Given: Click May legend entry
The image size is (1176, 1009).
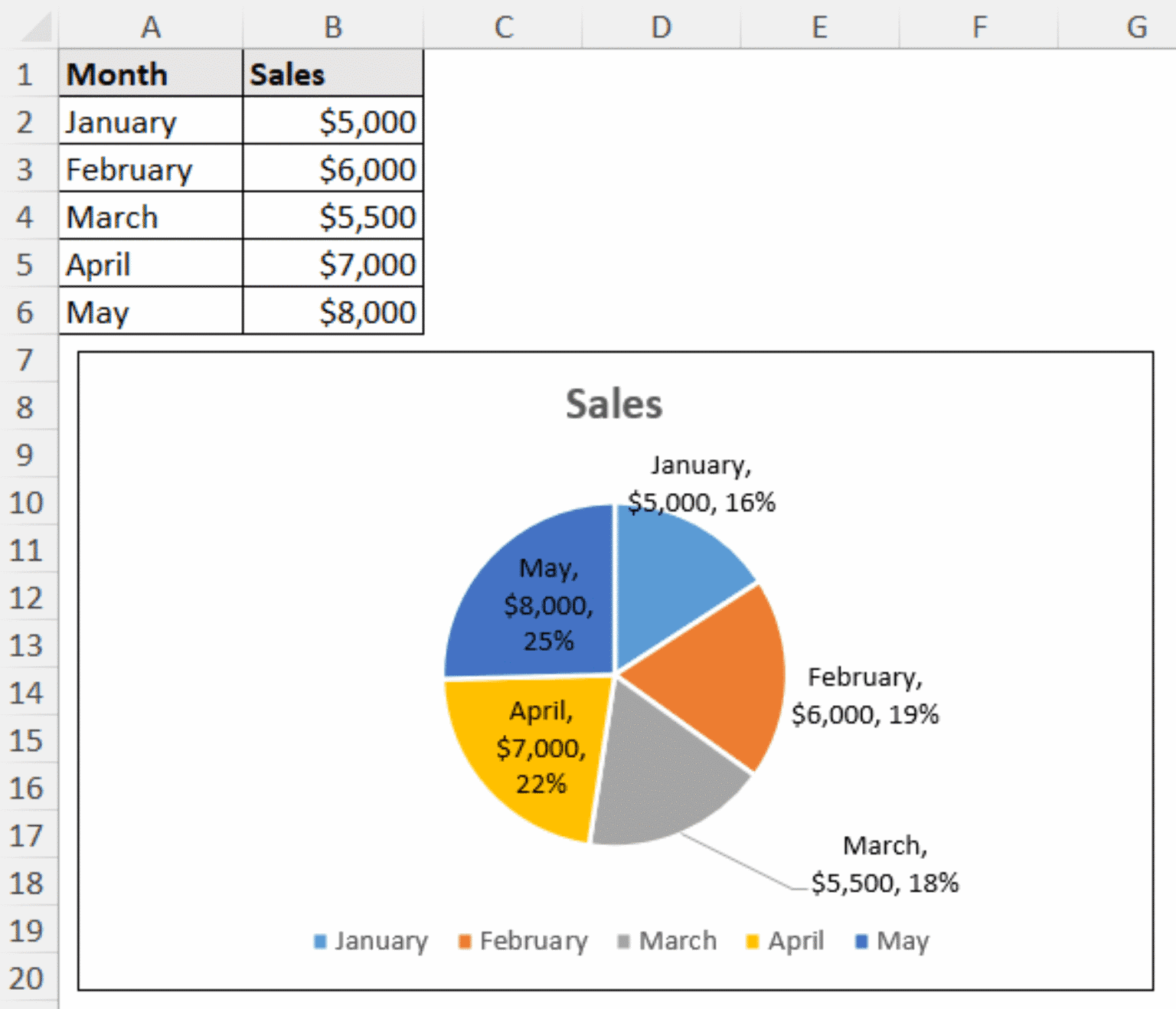Looking at the screenshot, I should coord(892,941).
